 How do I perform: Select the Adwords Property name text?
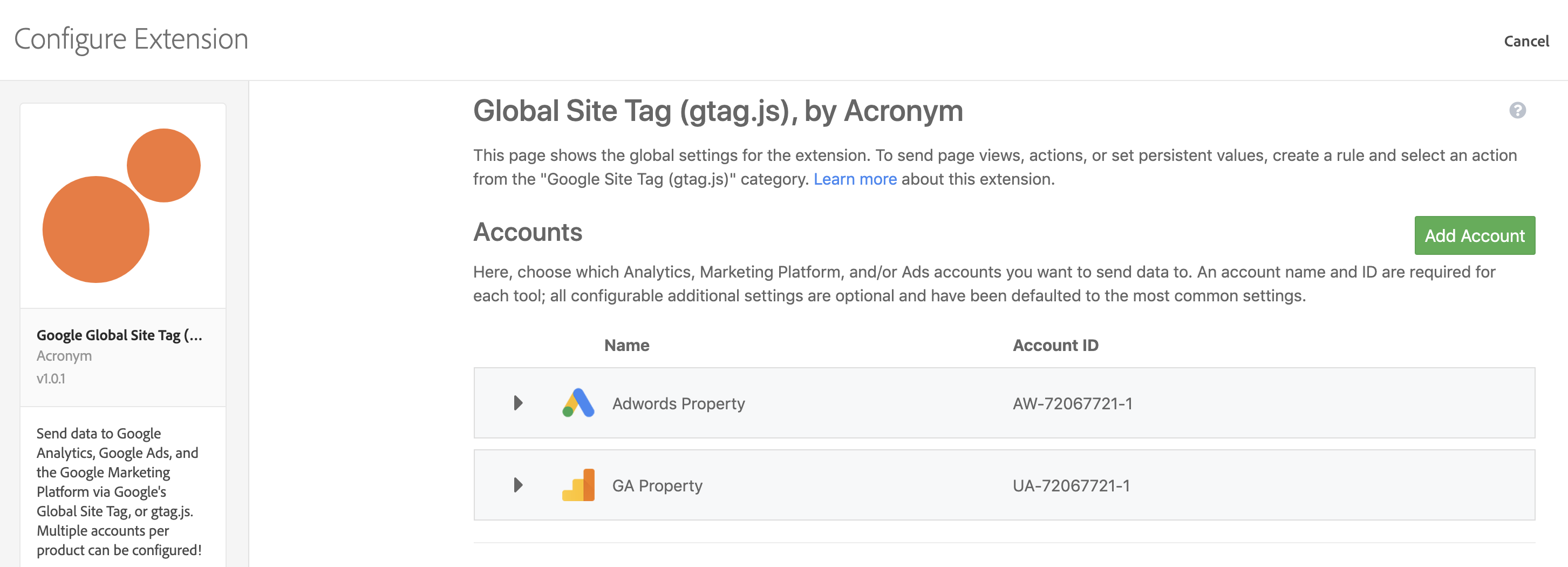coord(678,403)
